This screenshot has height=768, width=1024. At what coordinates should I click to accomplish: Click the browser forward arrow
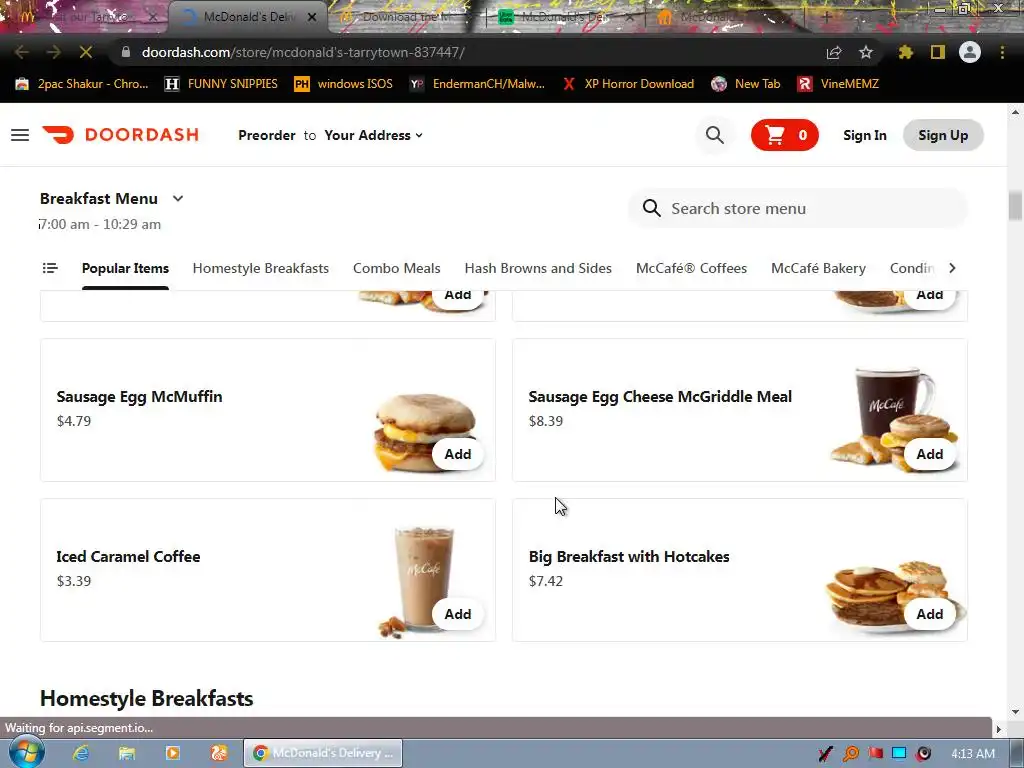pos(54,52)
